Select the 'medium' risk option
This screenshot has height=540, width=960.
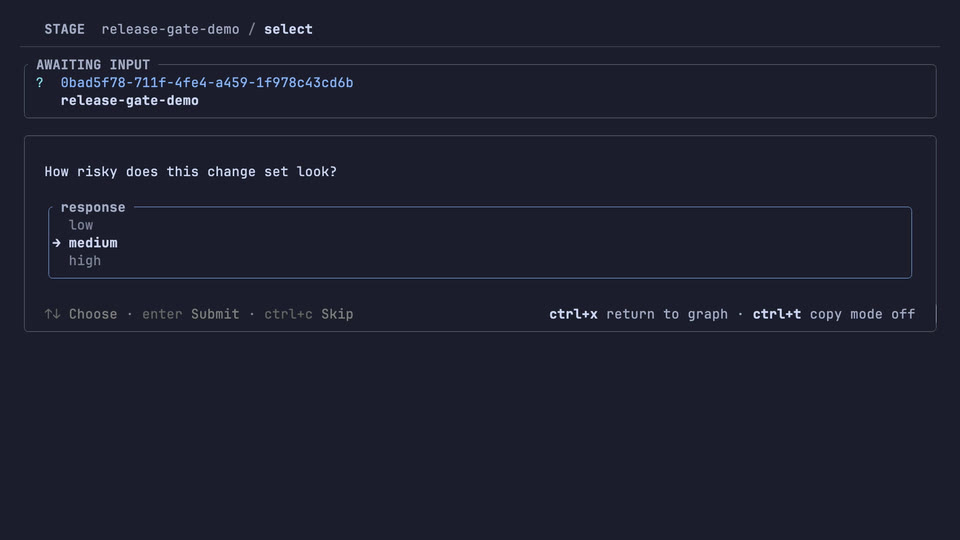(93, 243)
